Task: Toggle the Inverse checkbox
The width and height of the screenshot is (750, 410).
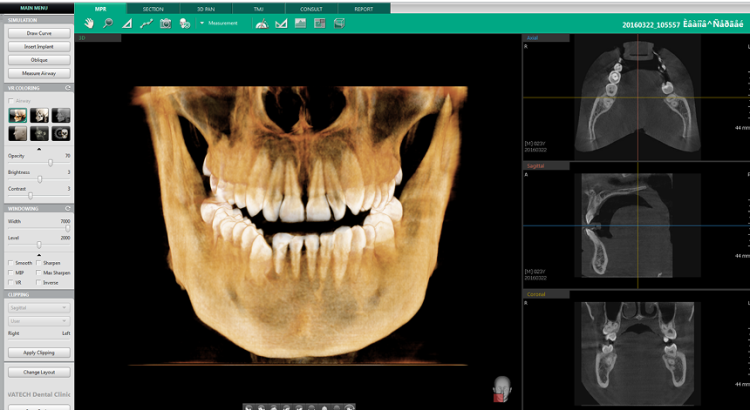Action: (40, 282)
